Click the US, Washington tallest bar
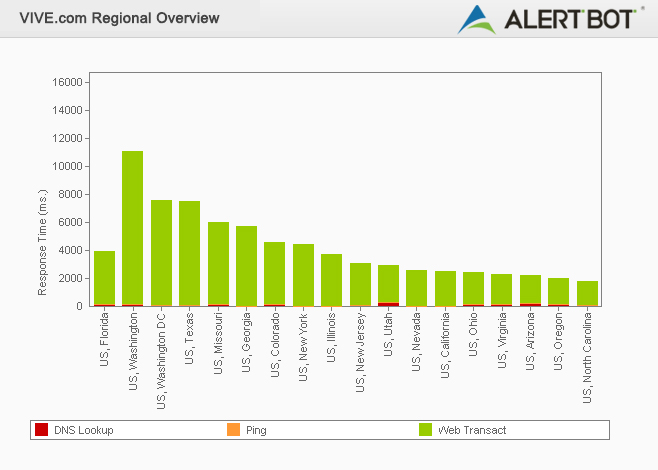658x470 pixels. click(x=133, y=228)
